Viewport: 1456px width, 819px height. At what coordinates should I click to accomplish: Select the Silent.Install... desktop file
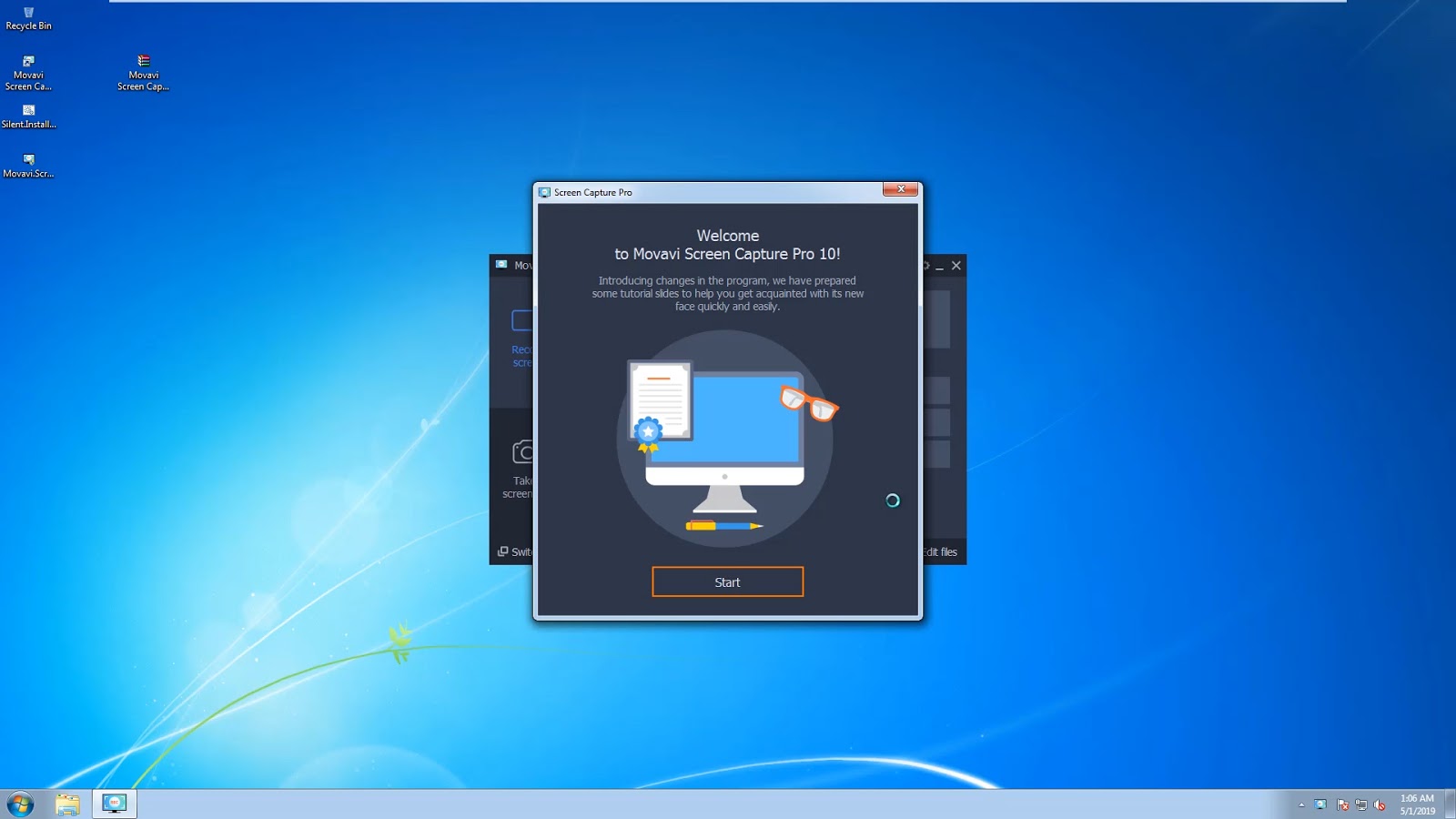click(28, 116)
